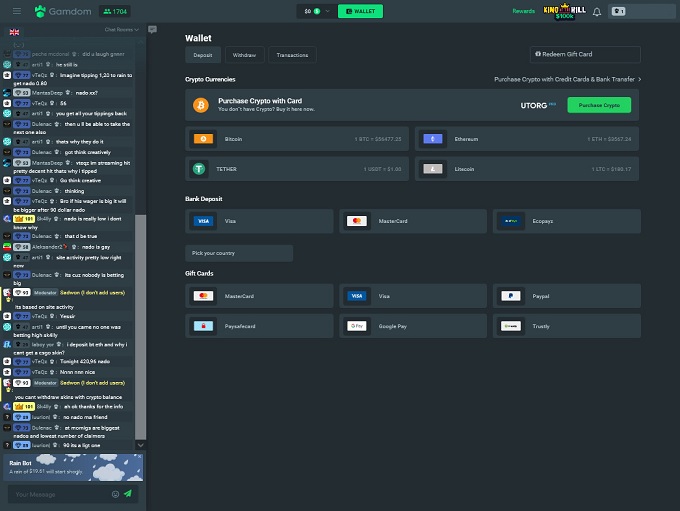
Task: Open the user profile badge
Action: tap(618, 11)
